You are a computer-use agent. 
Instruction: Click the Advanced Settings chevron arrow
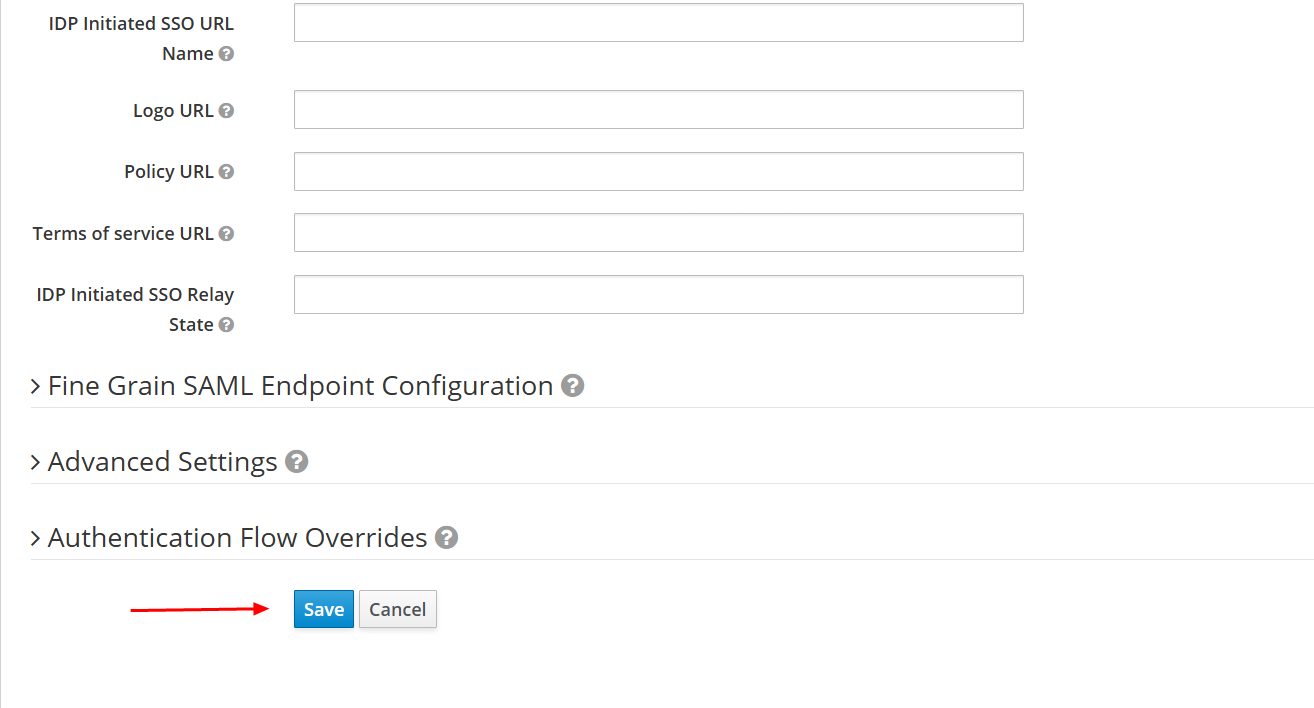pyautogui.click(x=36, y=462)
